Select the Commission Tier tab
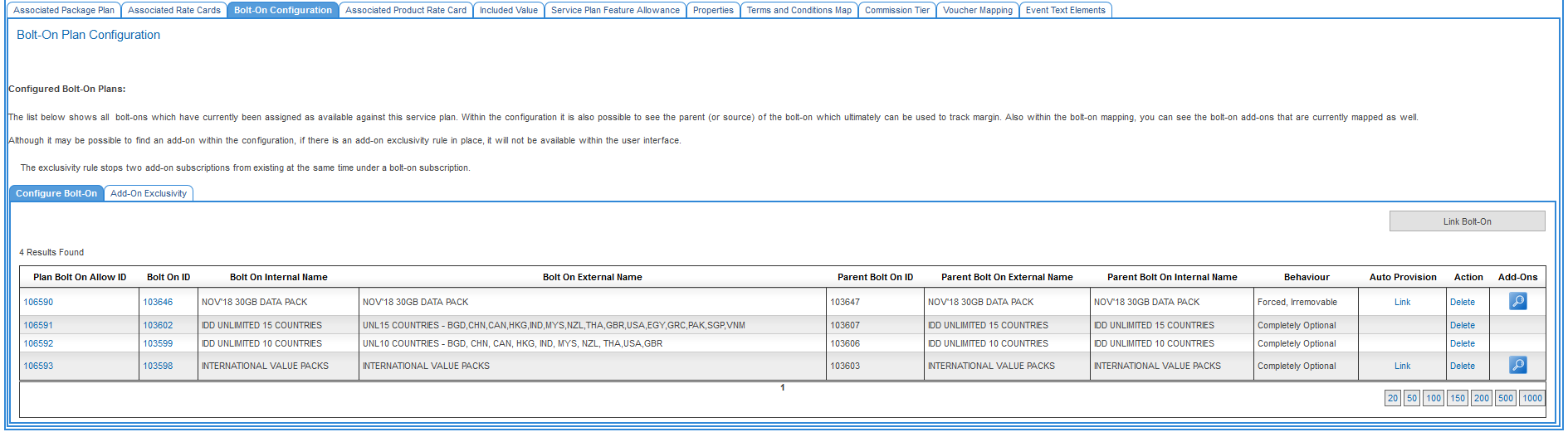 [x=896, y=11]
